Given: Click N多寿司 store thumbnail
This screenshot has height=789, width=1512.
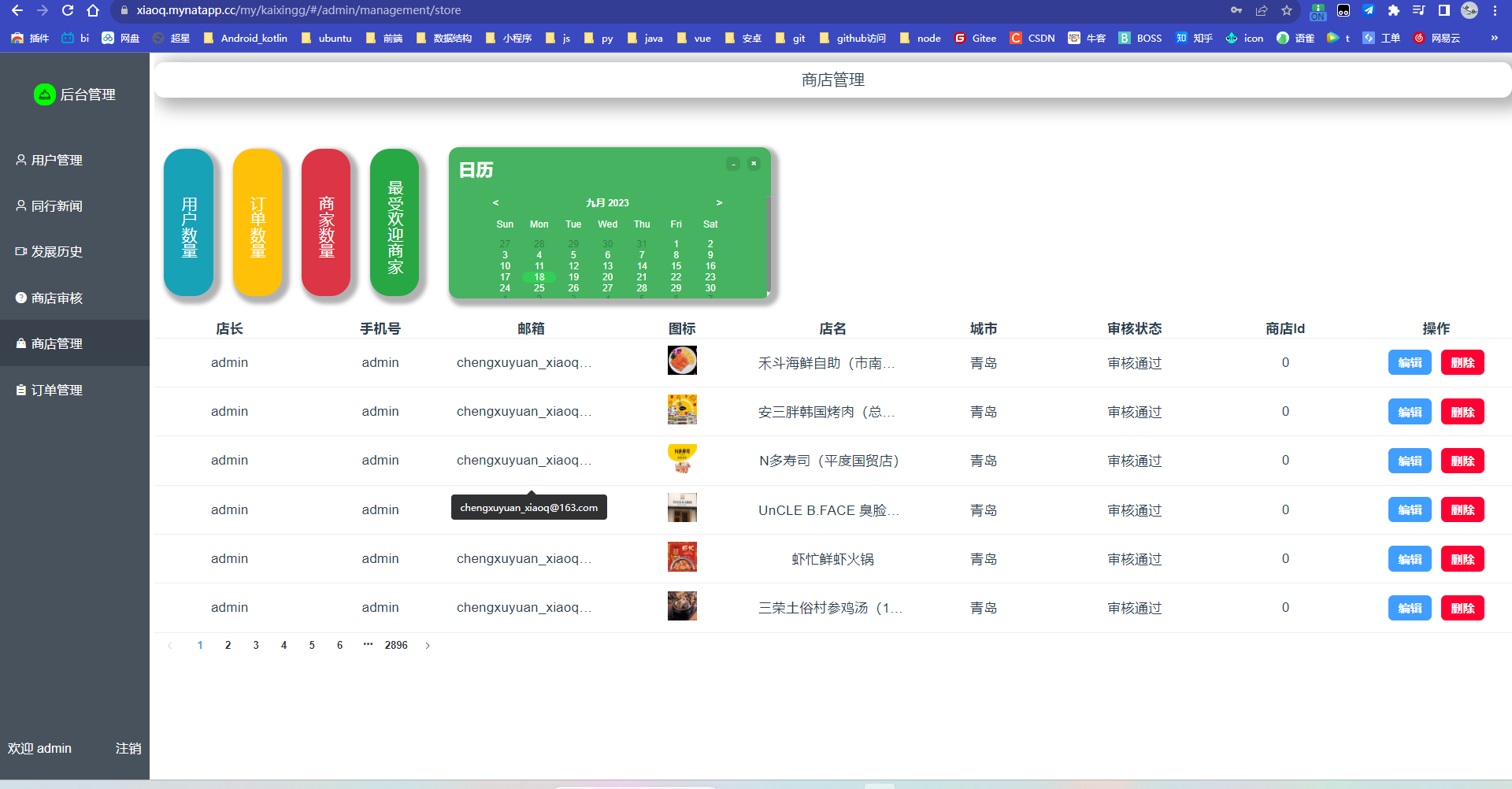Looking at the screenshot, I should [682, 458].
